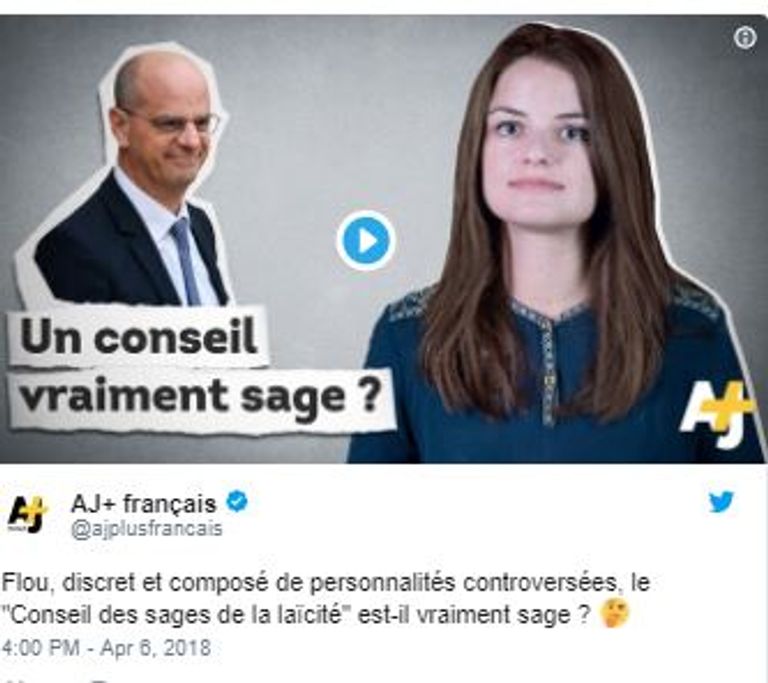Image resolution: width=768 pixels, height=683 pixels.
Task: Click the AJ+ watermark logo in video
Action: pos(716,415)
